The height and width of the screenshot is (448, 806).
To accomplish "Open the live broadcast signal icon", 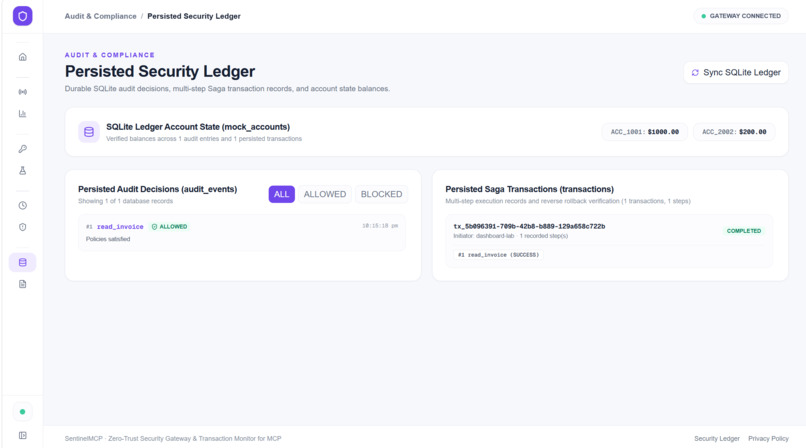I will coord(23,92).
